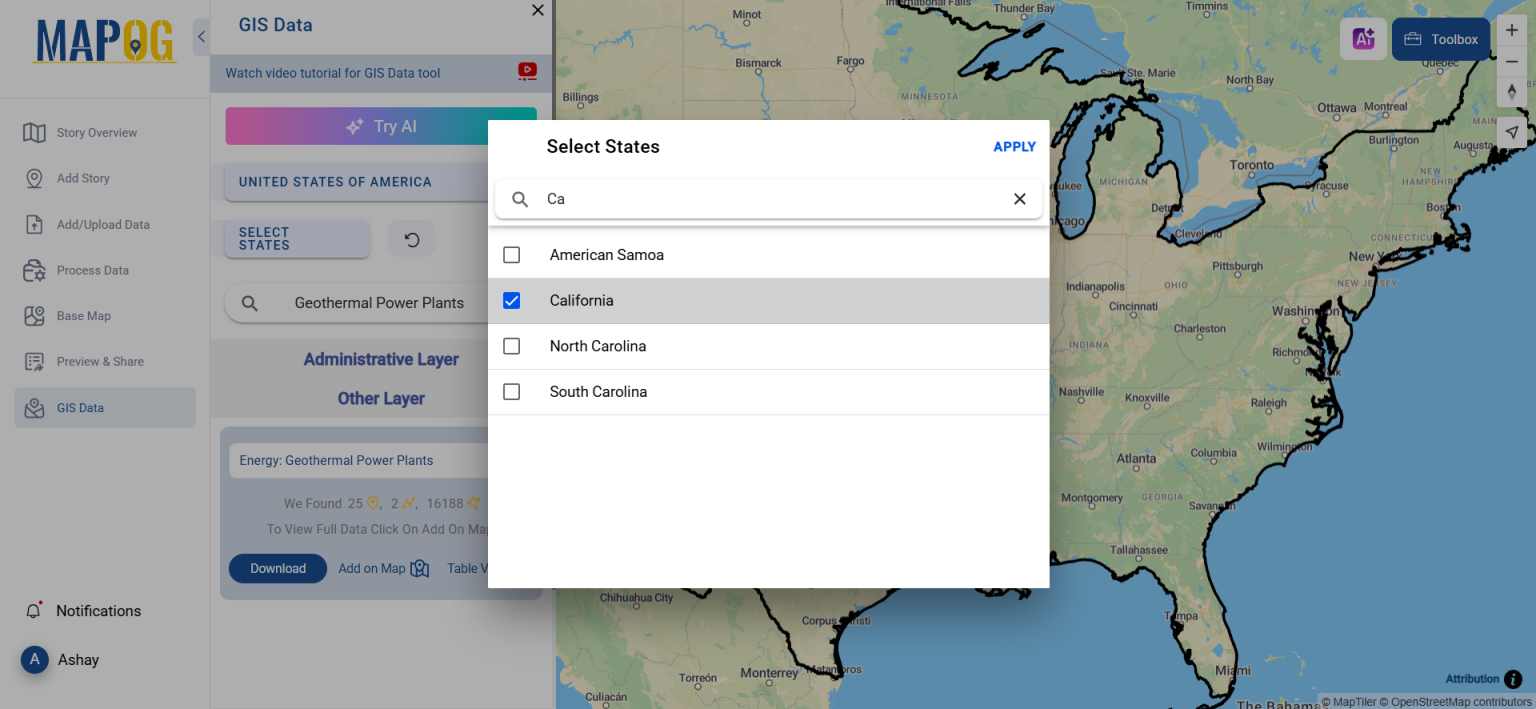Apply the selected states with APPLY

pos(1014,146)
